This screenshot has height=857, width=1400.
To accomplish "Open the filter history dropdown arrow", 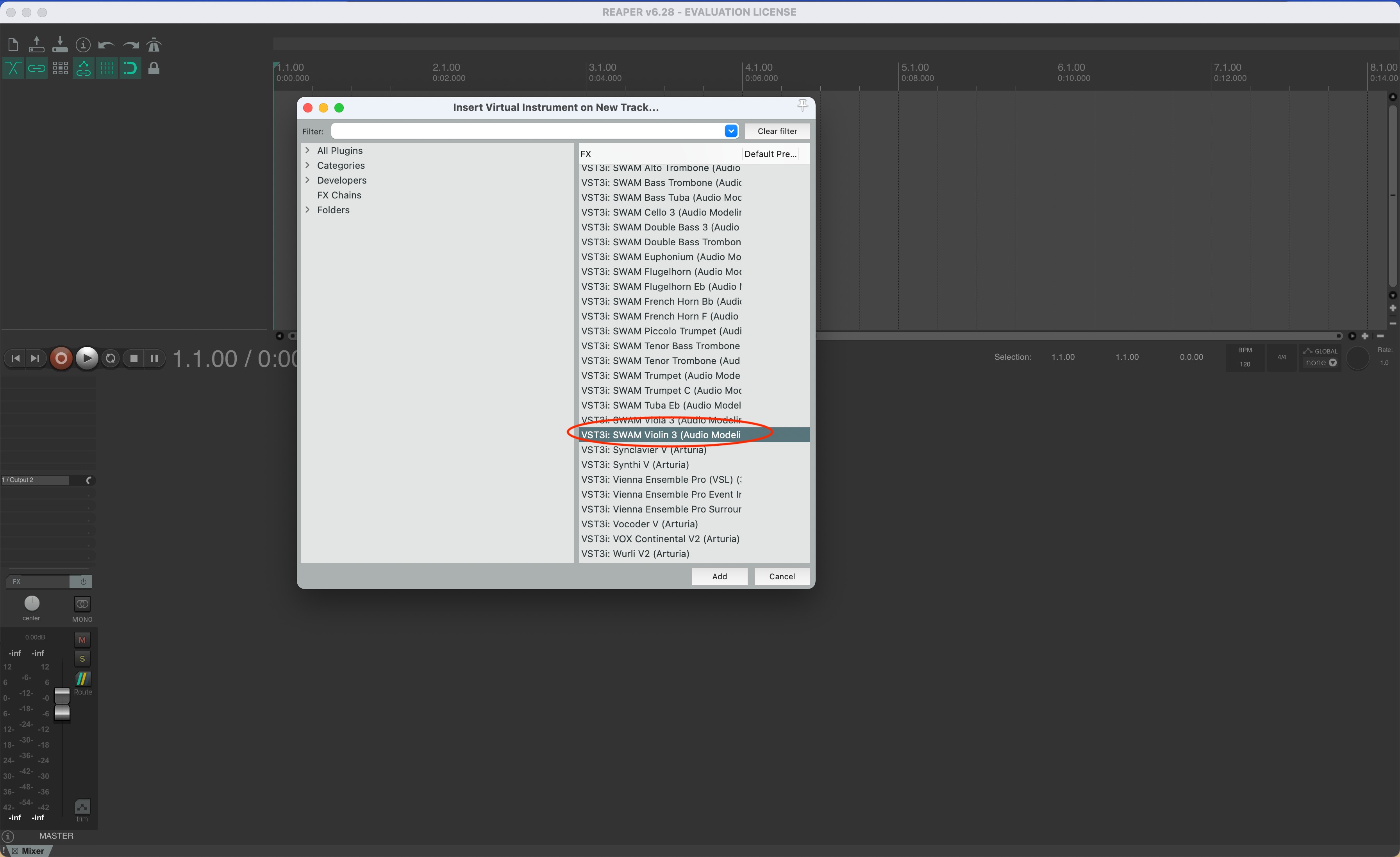I will pos(731,131).
